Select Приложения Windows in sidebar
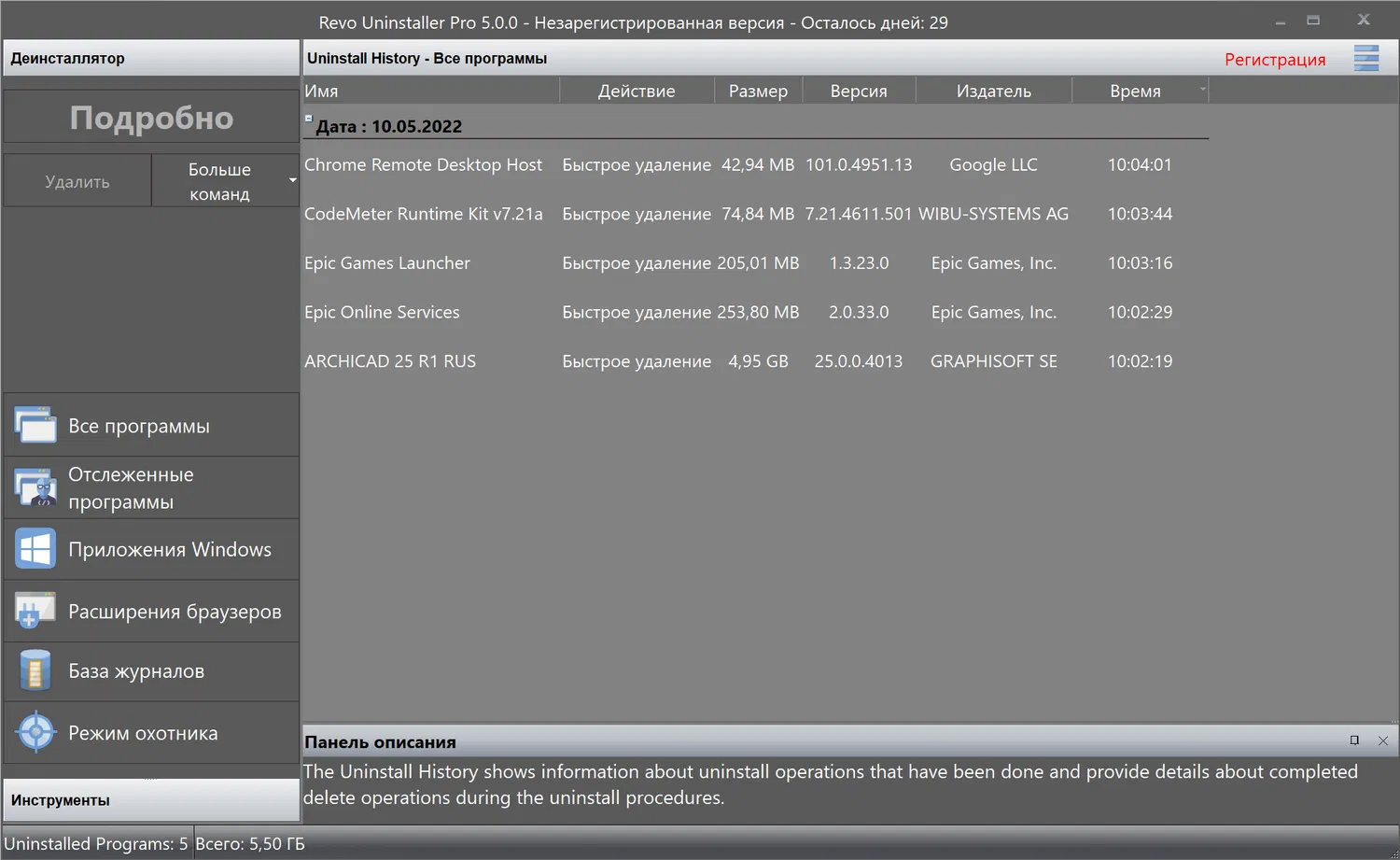This screenshot has height=860, width=1400. coord(151,549)
